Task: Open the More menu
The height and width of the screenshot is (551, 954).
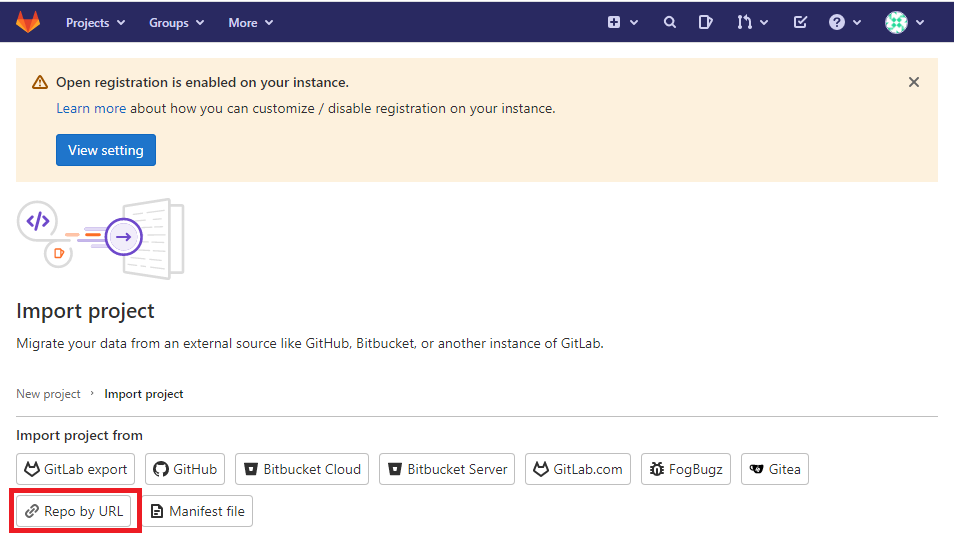Action: coord(250,23)
